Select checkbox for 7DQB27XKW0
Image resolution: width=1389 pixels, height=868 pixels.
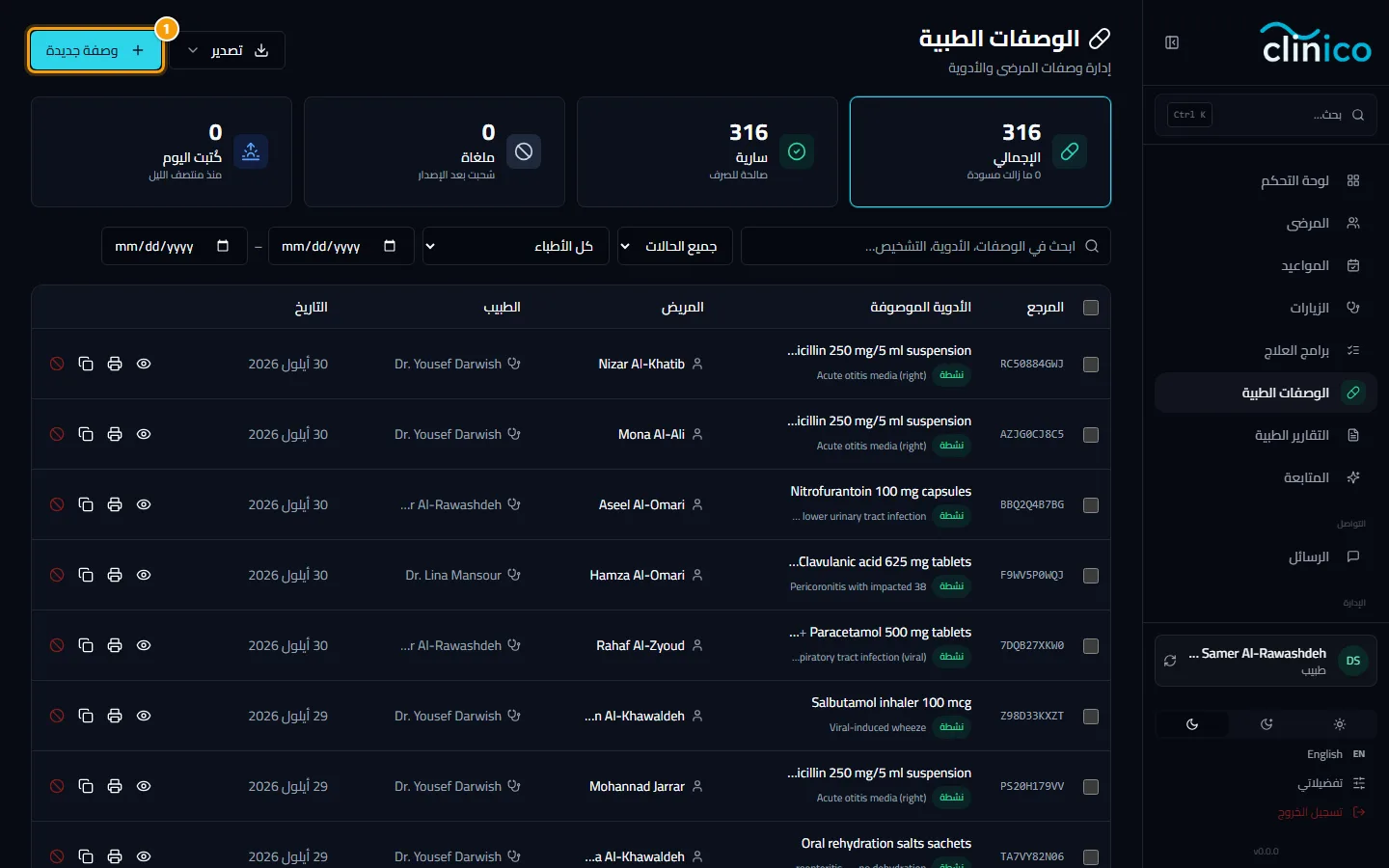click(x=1091, y=646)
